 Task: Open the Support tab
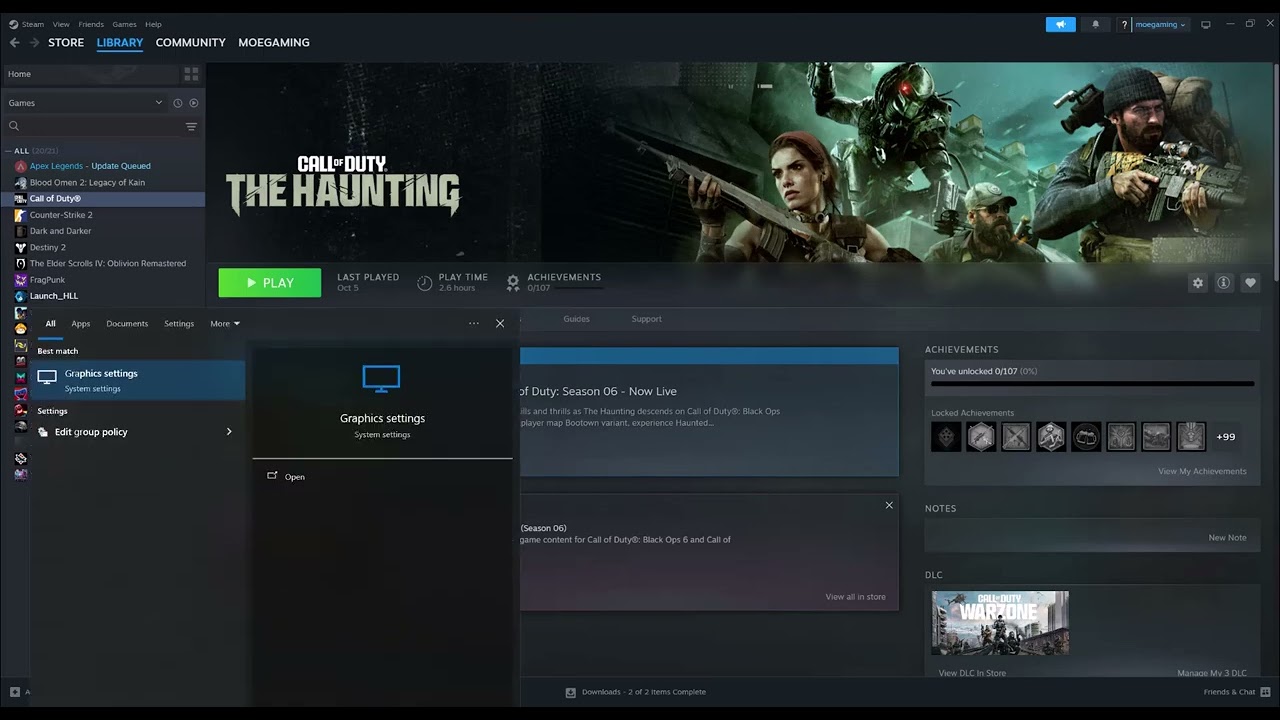coord(646,319)
